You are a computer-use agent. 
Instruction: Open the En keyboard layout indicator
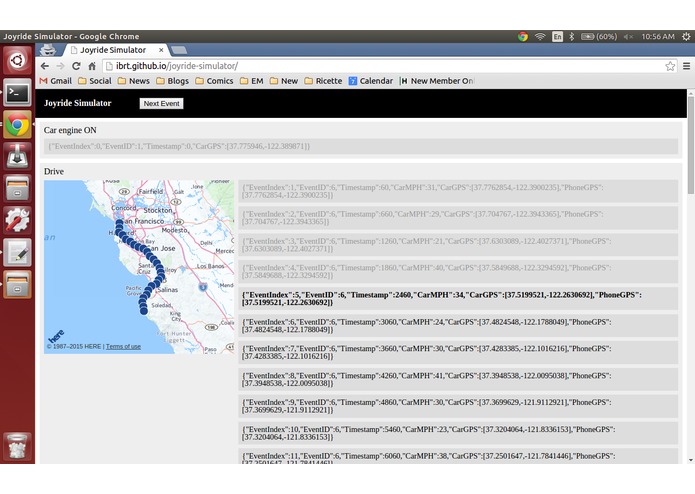click(558, 36)
